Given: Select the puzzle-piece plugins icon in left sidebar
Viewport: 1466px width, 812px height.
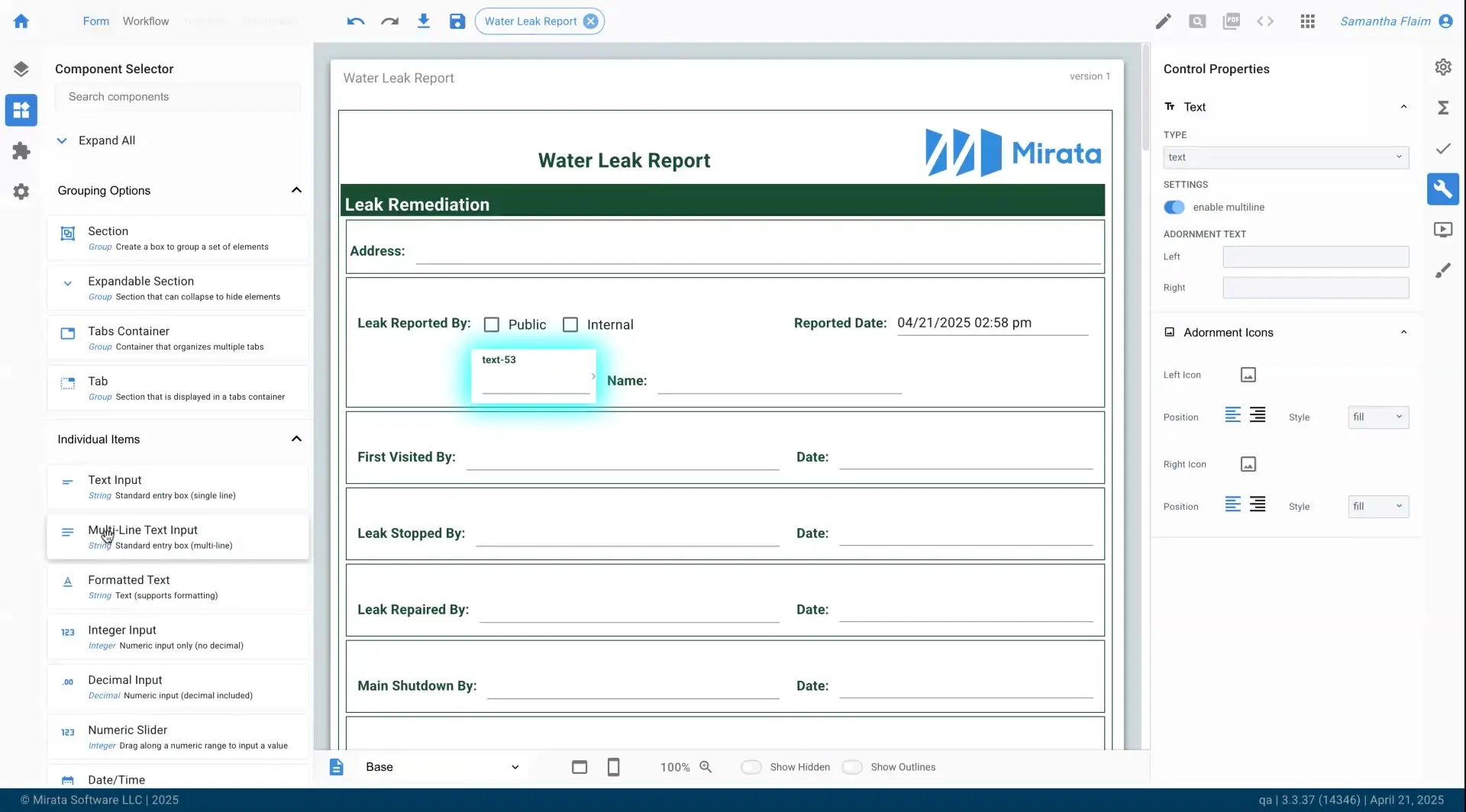Looking at the screenshot, I should tap(21, 150).
